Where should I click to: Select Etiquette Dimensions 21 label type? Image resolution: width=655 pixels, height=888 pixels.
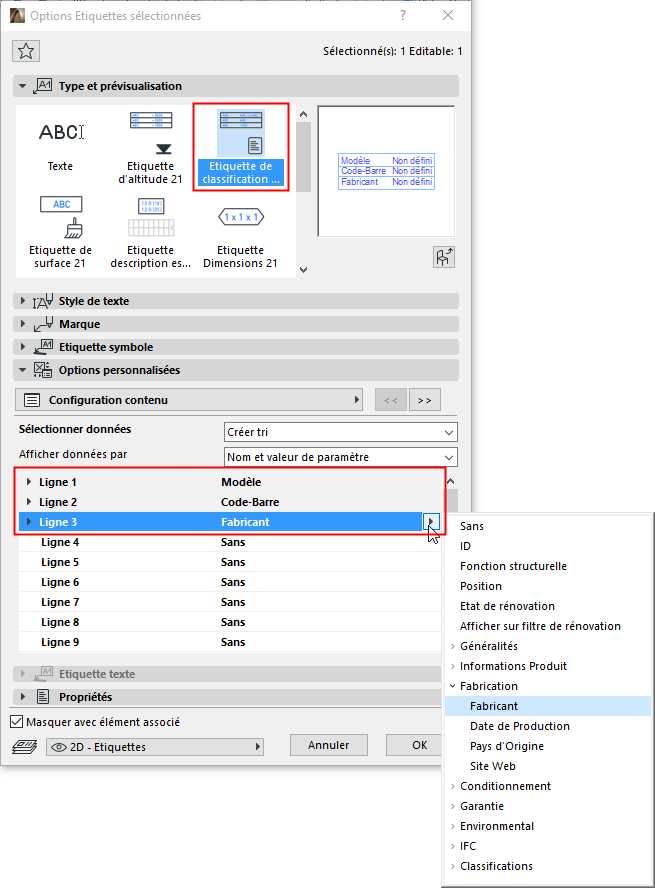[241, 232]
